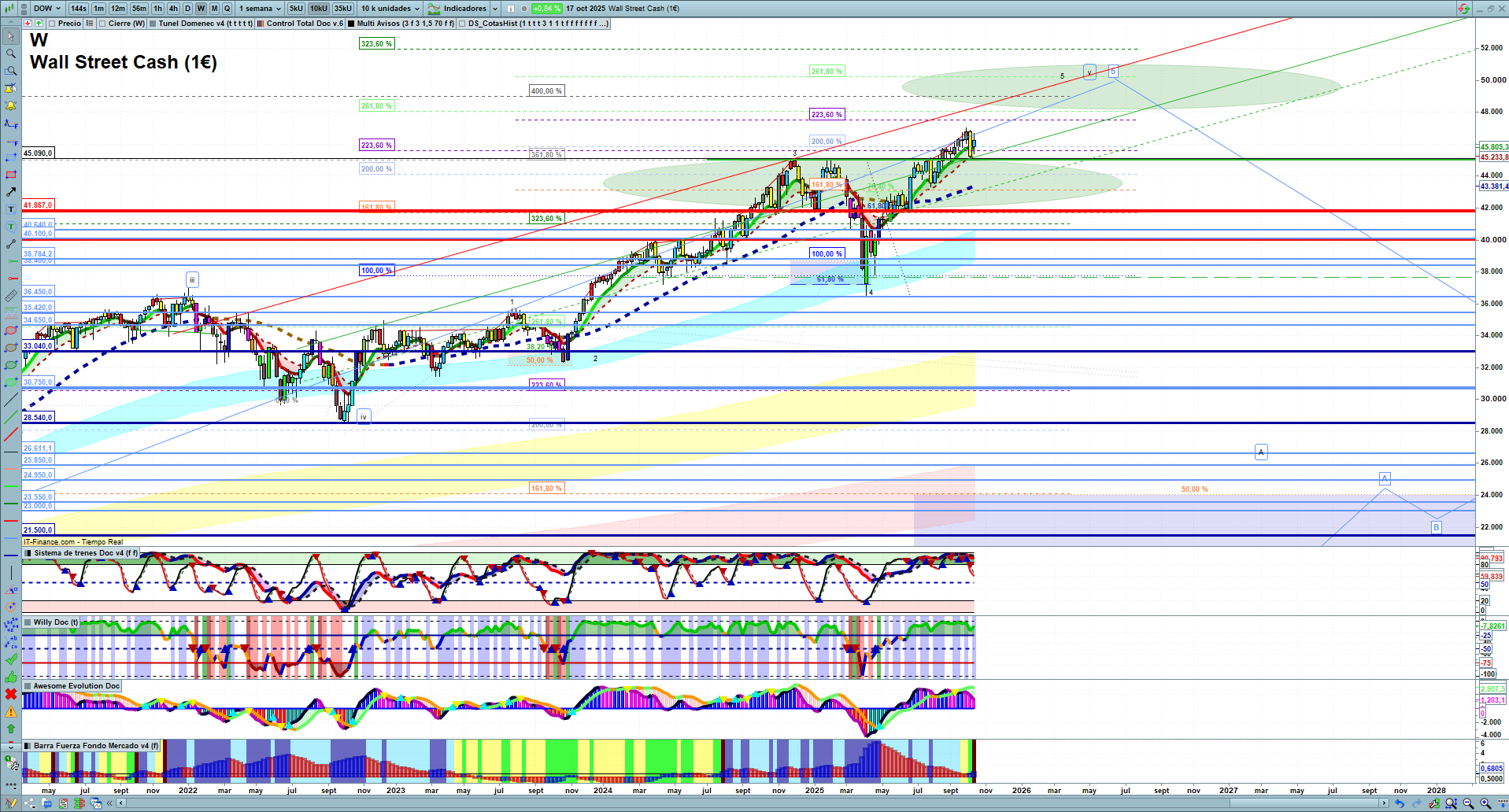Select the 5kU units button
The height and width of the screenshot is (812, 1509).
(x=296, y=9)
